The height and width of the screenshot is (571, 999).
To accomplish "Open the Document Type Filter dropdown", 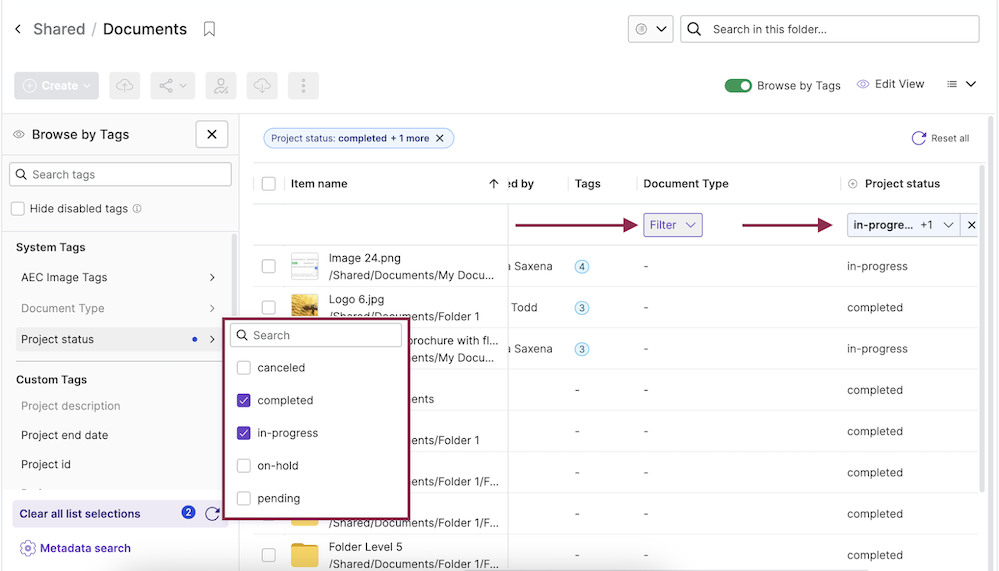I will [x=673, y=225].
